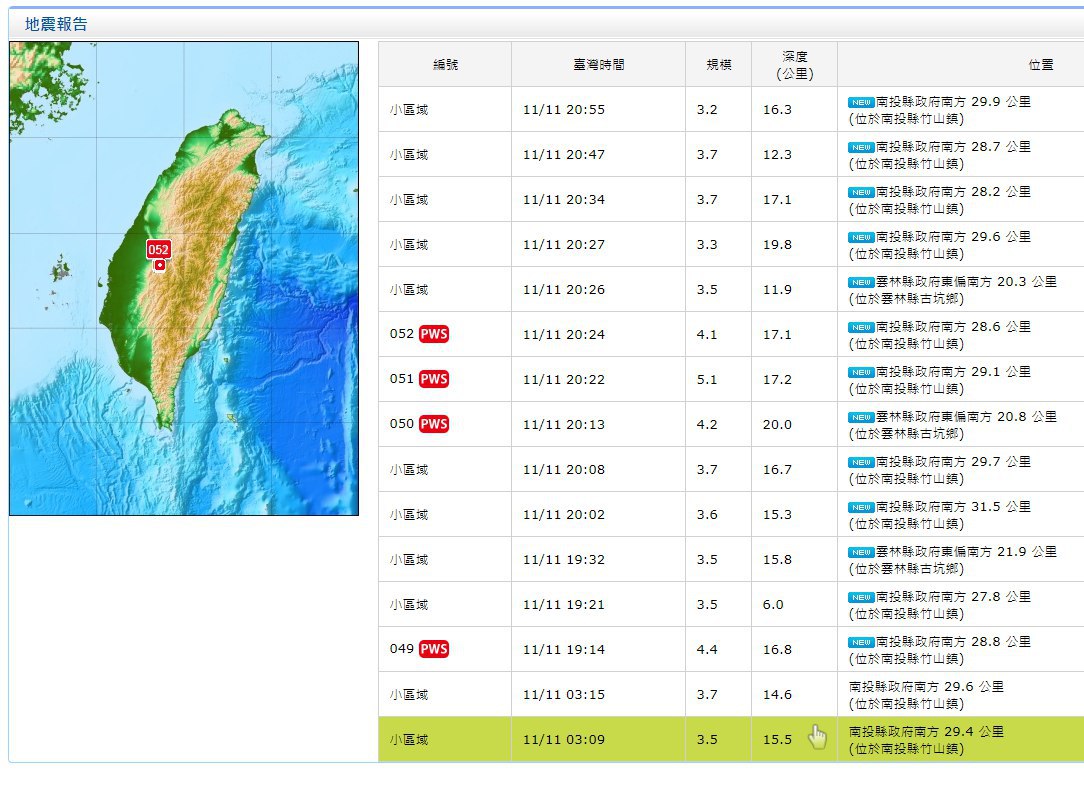Click the 位置 column header
Screen dimensions: 1084x786
(x=1040, y=64)
